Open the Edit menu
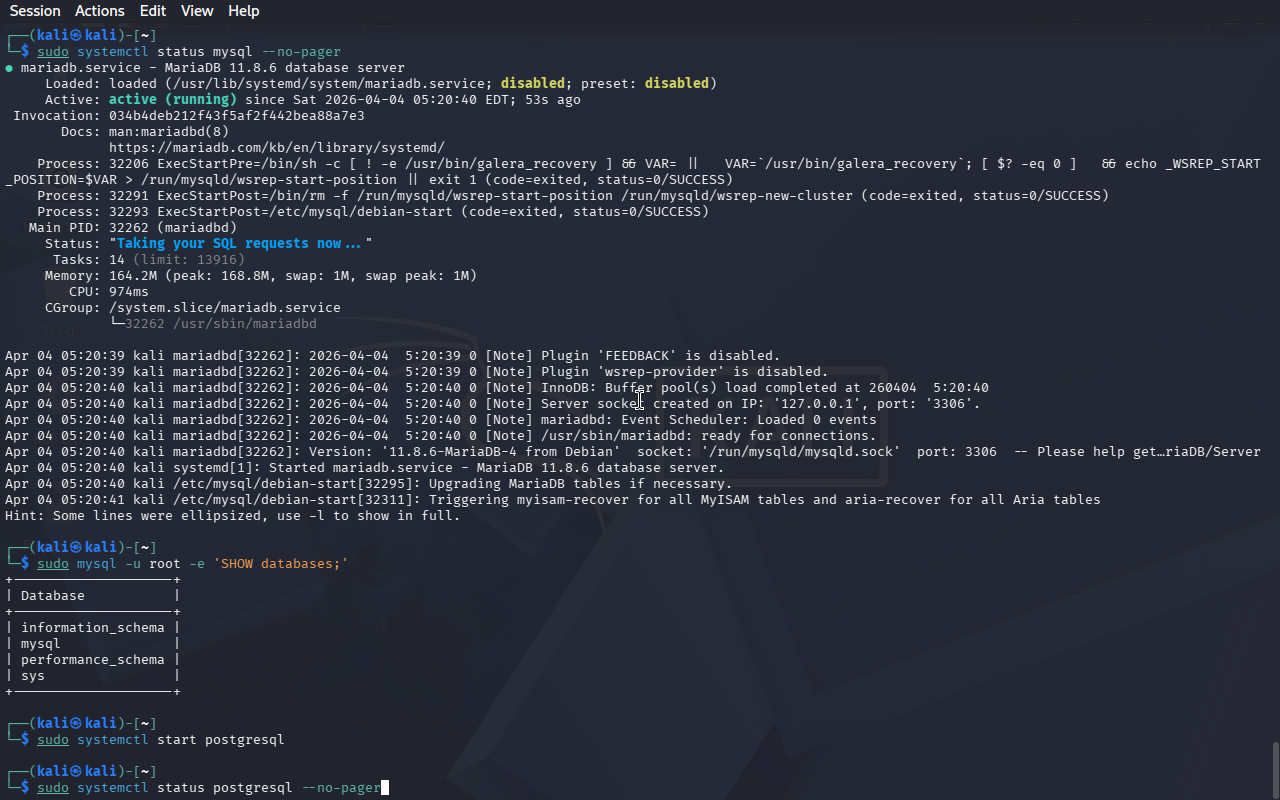Image resolution: width=1280 pixels, height=800 pixels. point(153,11)
